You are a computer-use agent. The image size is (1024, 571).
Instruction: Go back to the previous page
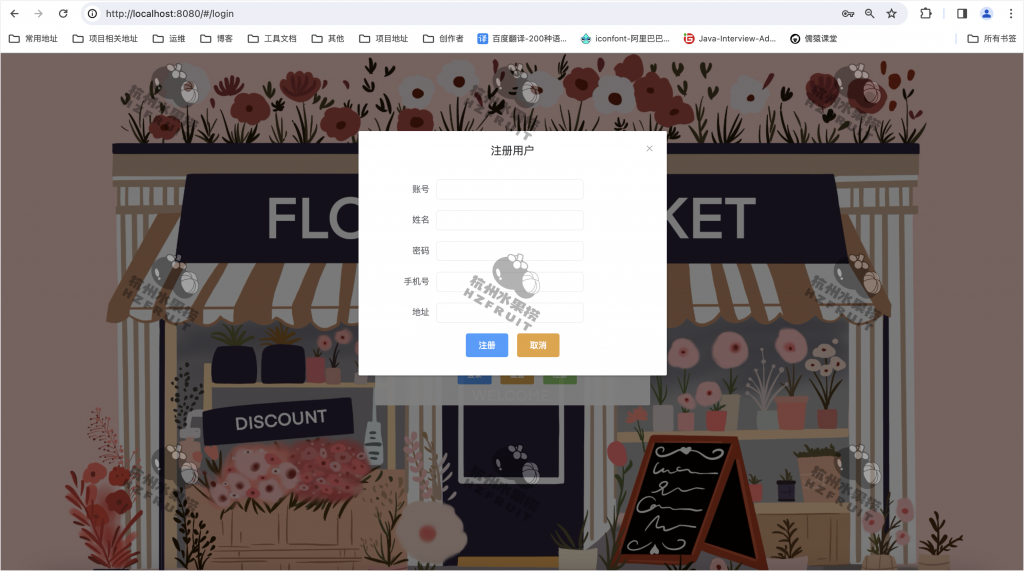click(x=14, y=13)
